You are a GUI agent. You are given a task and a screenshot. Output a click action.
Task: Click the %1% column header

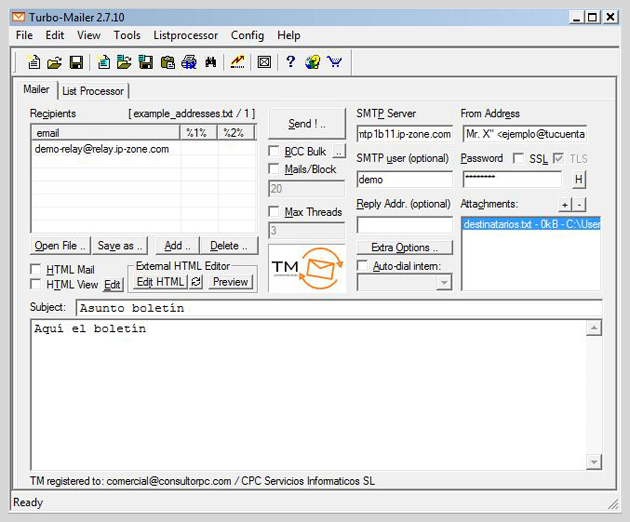coord(198,133)
